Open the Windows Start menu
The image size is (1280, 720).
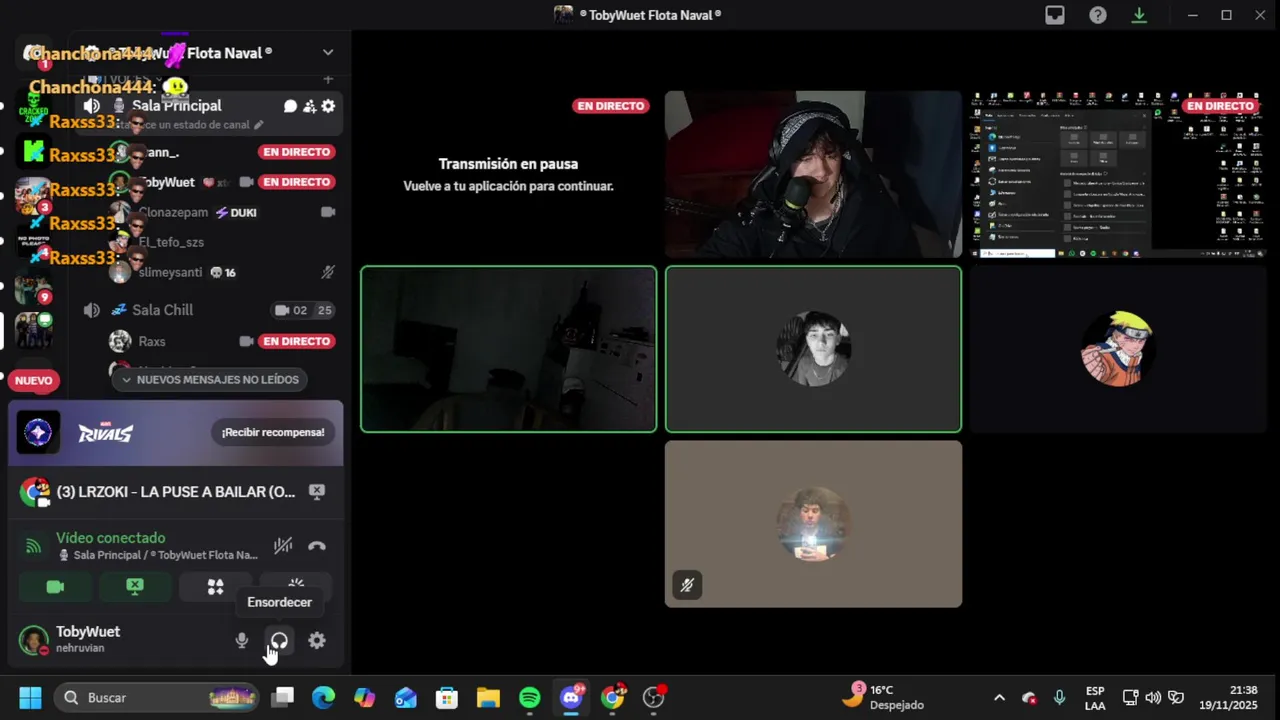click(30, 697)
